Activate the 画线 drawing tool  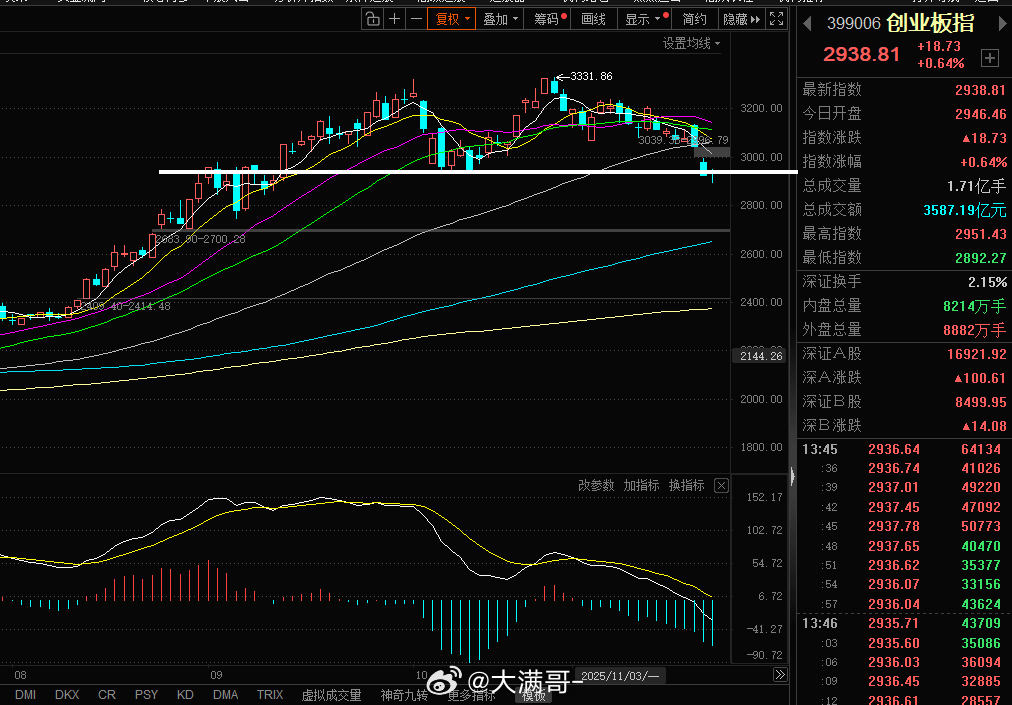pos(593,19)
